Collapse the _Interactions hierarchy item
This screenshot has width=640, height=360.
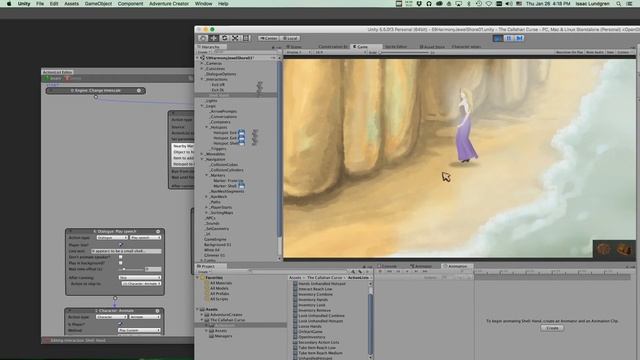(202, 79)
